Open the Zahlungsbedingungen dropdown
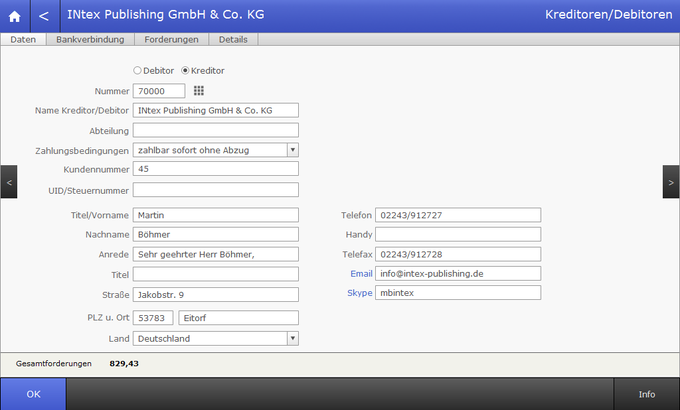Image resolution: width=680 pixels, height=410 pixels. pyautogui.click(x=293, y=150)
